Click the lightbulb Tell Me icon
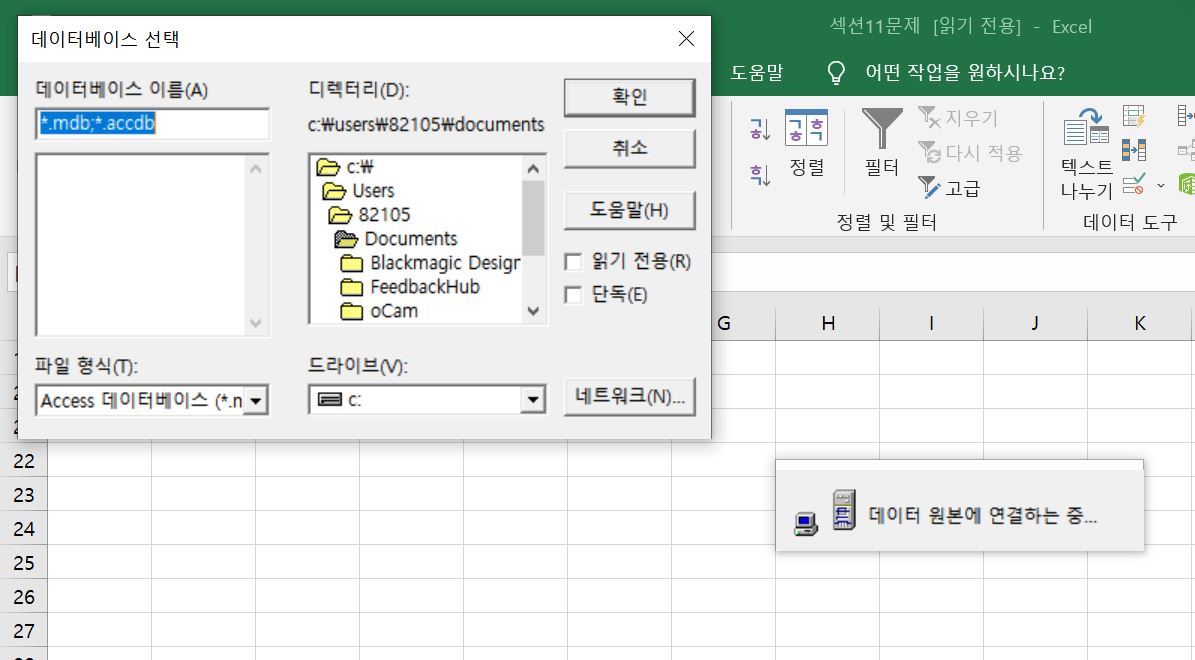 [x=835, y=72]
